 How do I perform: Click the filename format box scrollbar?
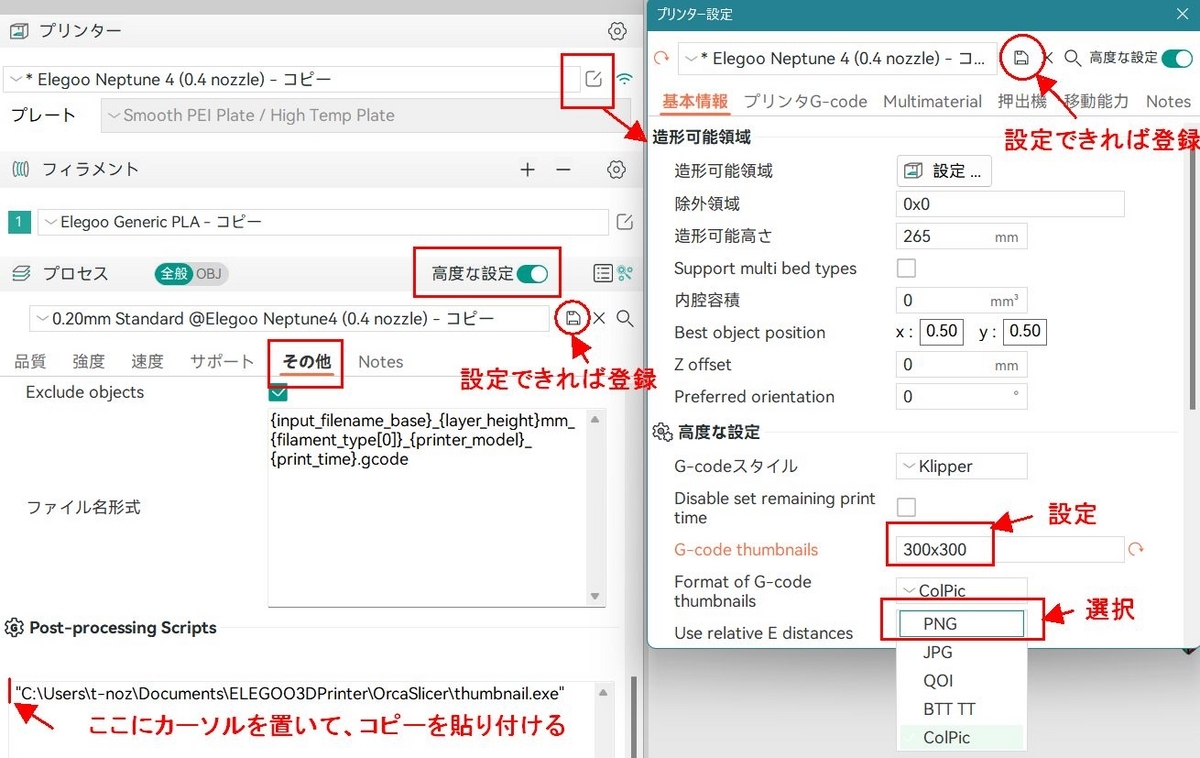pos(597,506)
